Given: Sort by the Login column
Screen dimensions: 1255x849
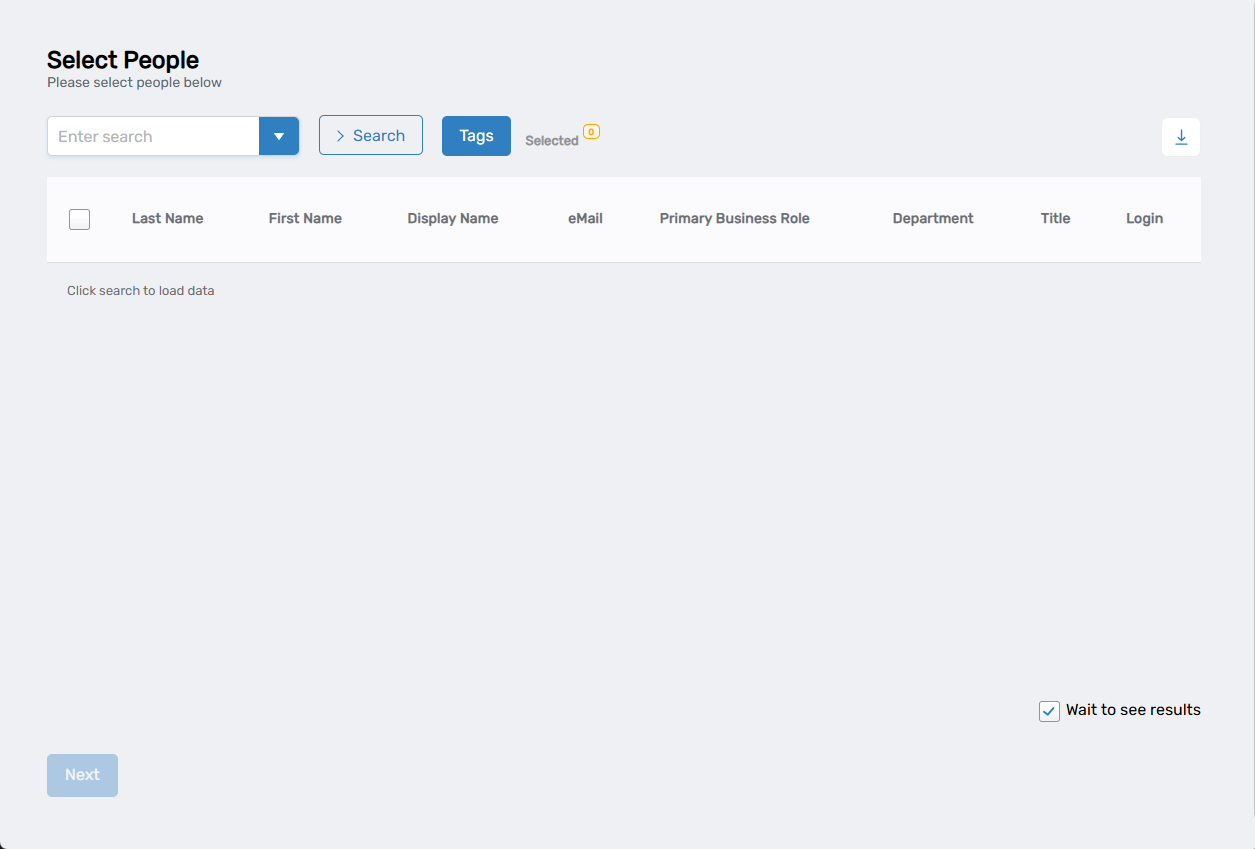Looking at the screenshot, I should pyautogui.click(x=1144, y=218).
